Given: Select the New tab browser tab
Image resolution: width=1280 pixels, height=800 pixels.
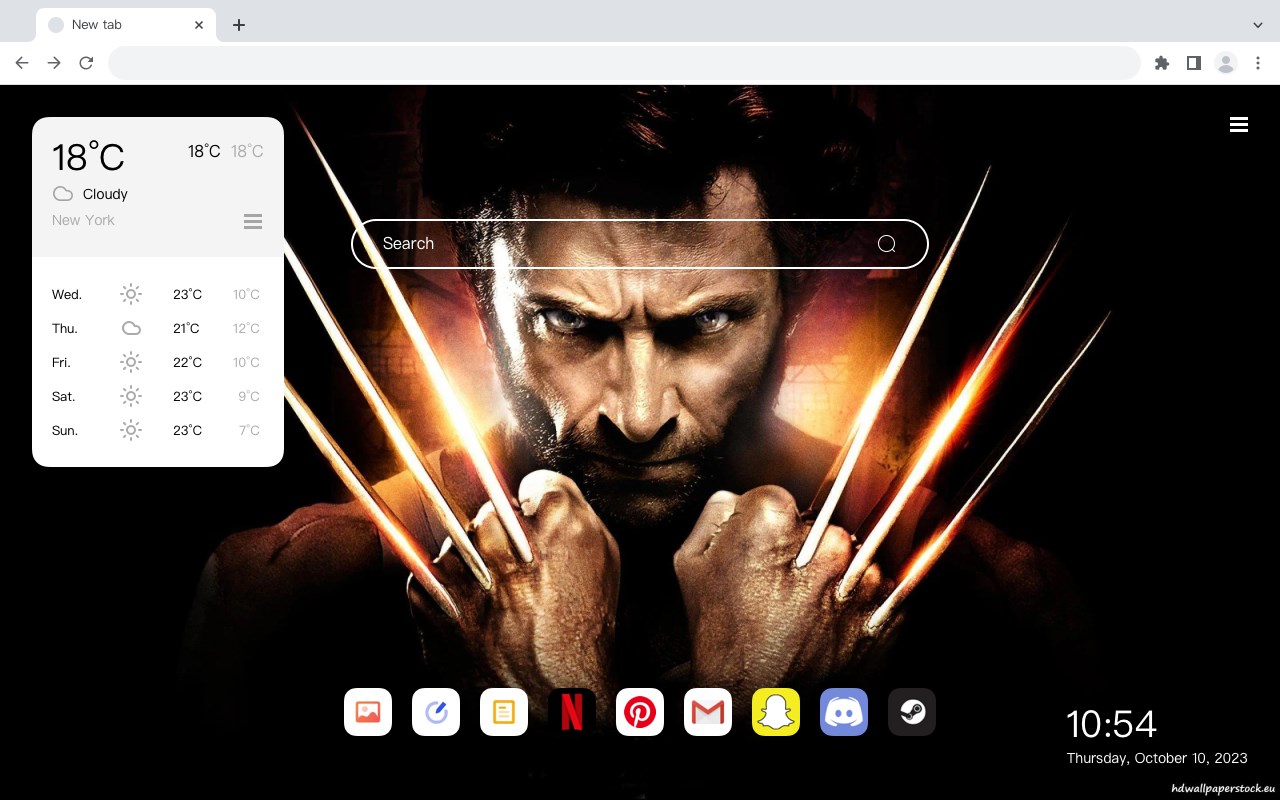Looking at the screenshot, I should (126, 25).
